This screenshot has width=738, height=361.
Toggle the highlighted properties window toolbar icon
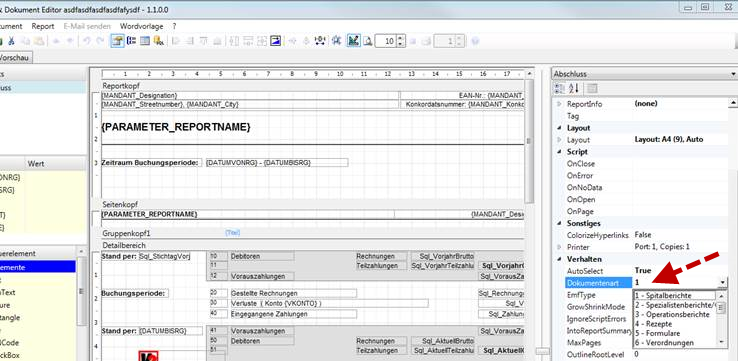click(118, 41)
